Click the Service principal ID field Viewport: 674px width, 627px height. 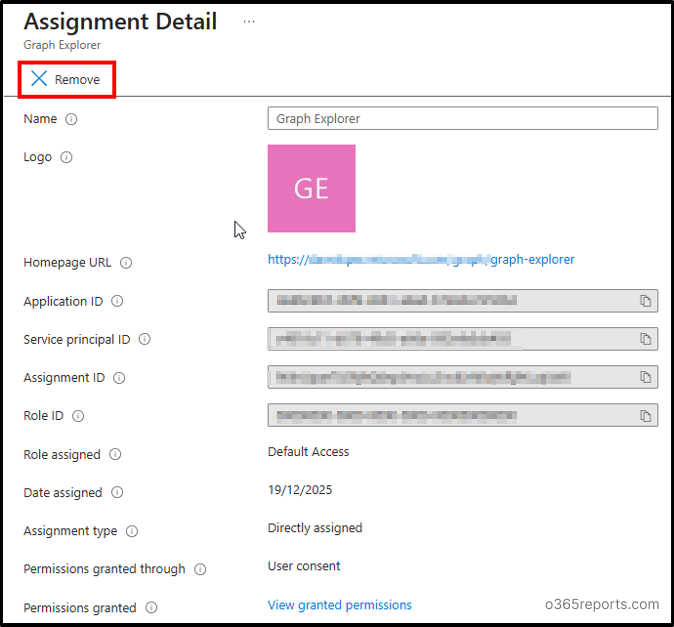click(463, 339)
